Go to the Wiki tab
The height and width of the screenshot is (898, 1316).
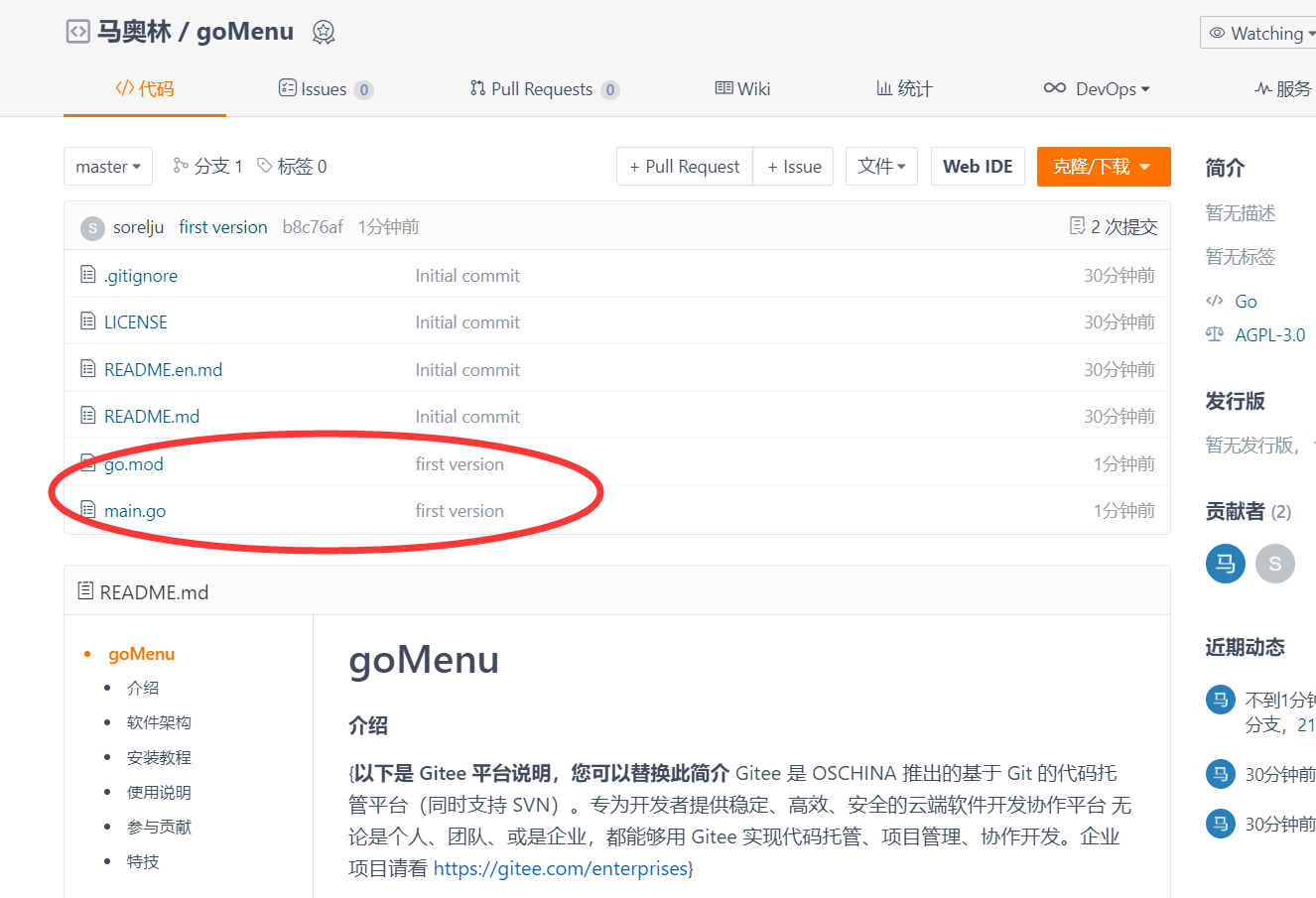(x=743, y=89)
